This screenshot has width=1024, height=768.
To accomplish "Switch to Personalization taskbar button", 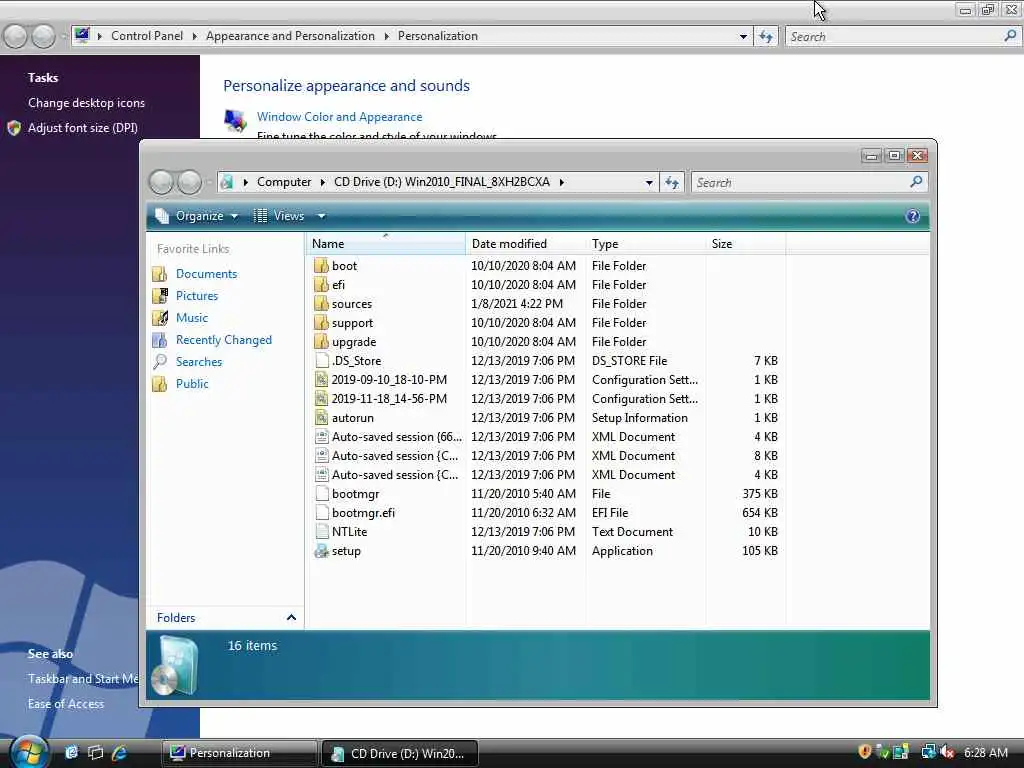I will coord(239,753).
